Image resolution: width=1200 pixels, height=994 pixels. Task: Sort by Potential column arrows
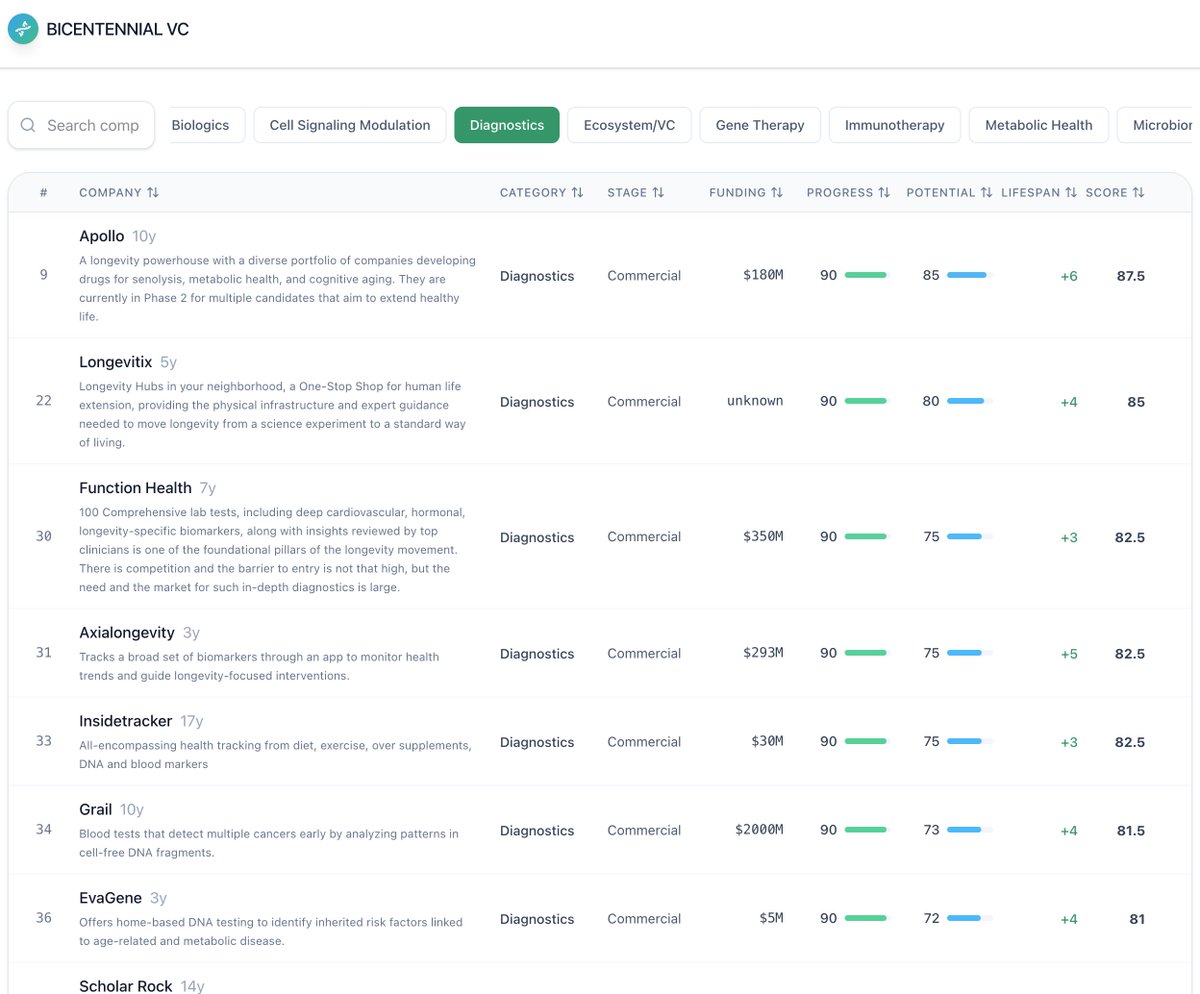coord(987,192)
